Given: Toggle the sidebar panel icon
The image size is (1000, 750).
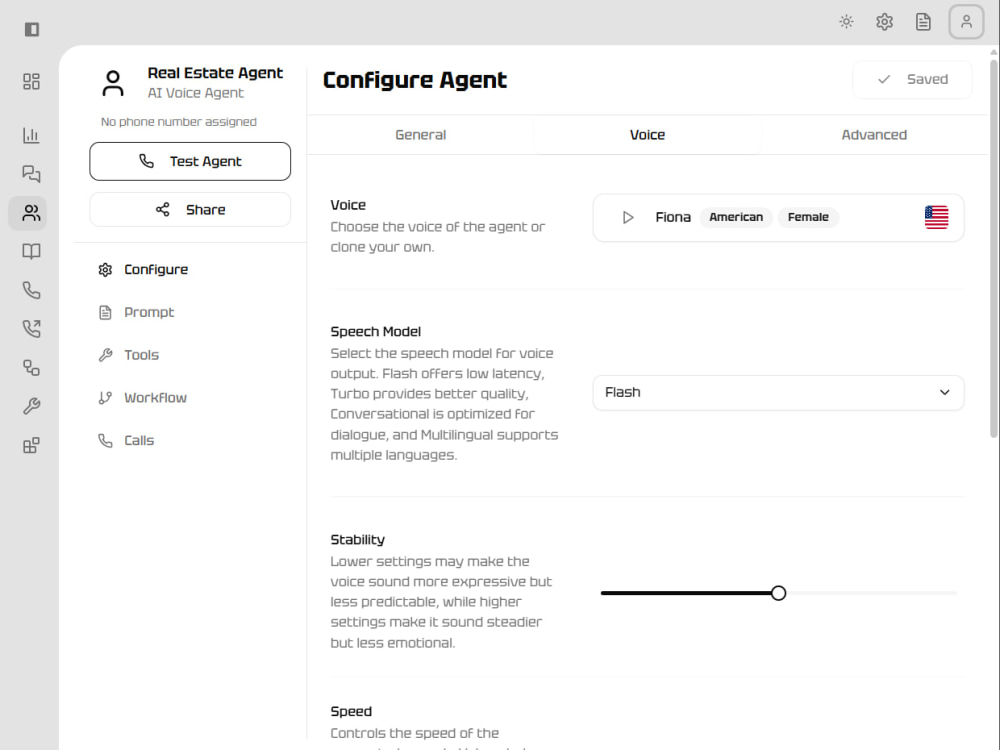Looking at the screenshot, I should pyautogui.click(x=31, y=29).
